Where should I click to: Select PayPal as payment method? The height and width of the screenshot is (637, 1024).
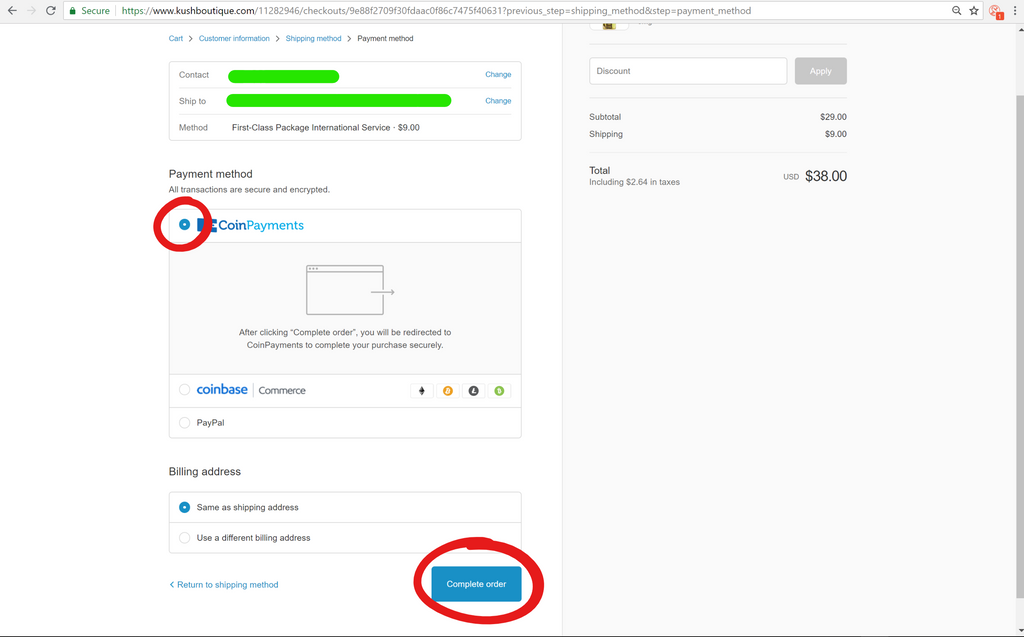(x=185, y=423)
